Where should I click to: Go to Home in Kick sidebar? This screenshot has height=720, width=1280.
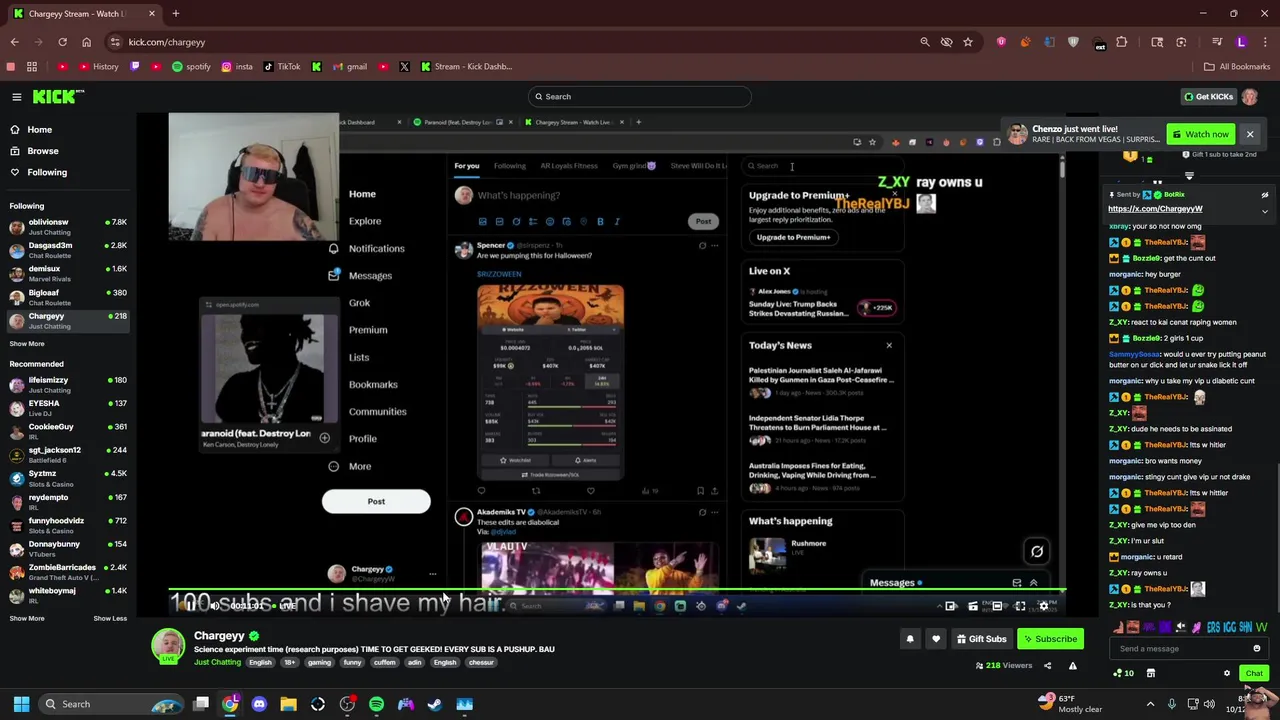tap(40, 130)
